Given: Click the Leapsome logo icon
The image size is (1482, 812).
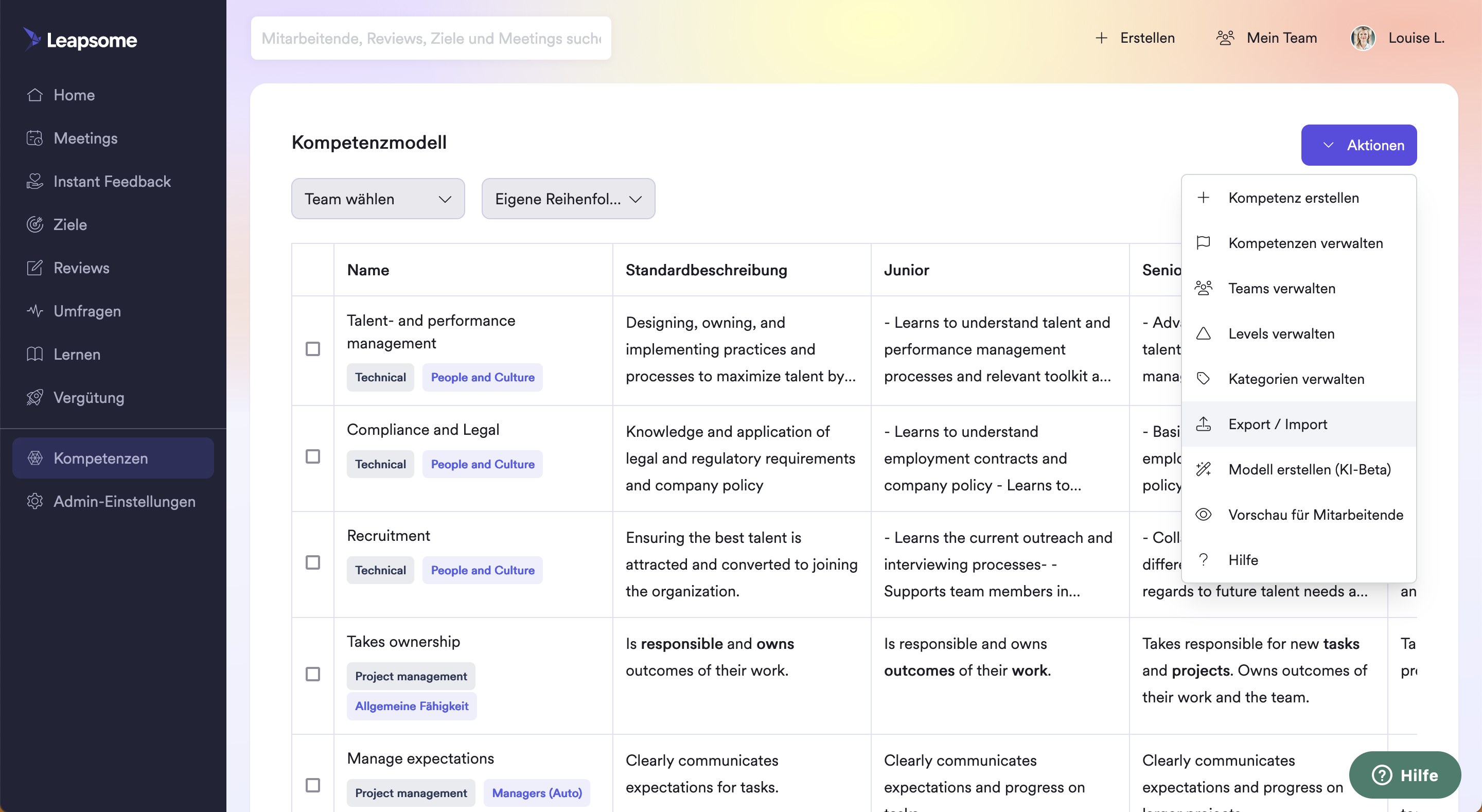Looking at the screenshot, I should 32,39.
